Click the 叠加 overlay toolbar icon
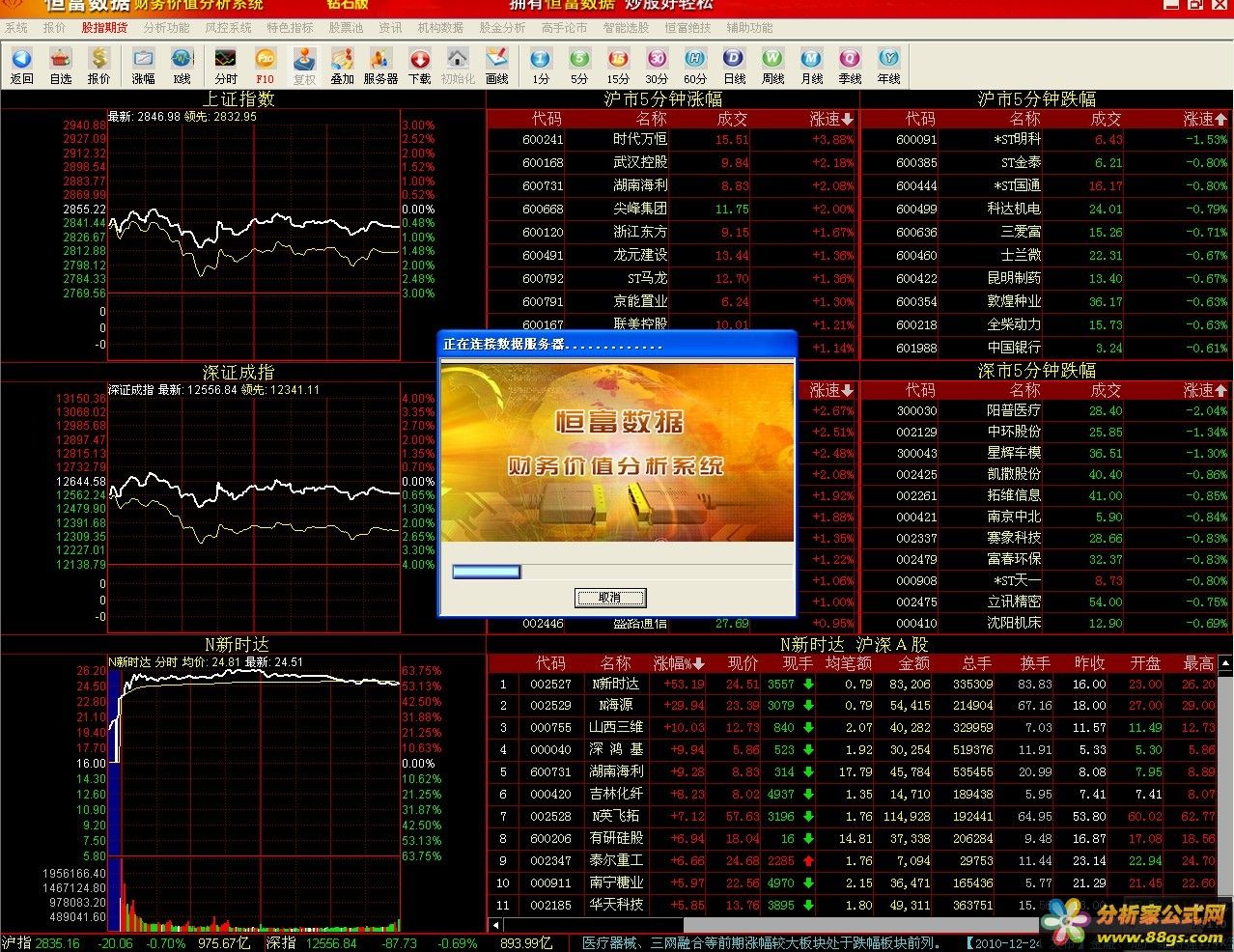1234x952 pixels. [x=342, y=66]
